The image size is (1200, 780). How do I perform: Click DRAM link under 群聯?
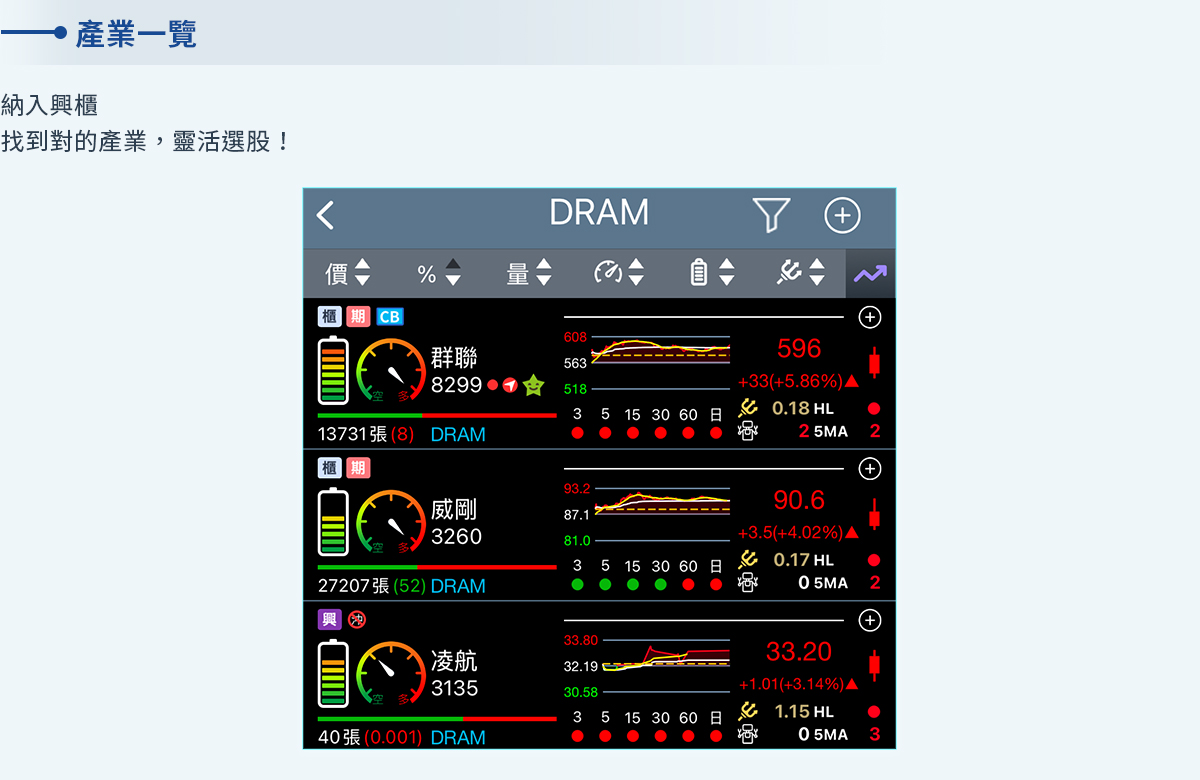click(x=458, y=435)
